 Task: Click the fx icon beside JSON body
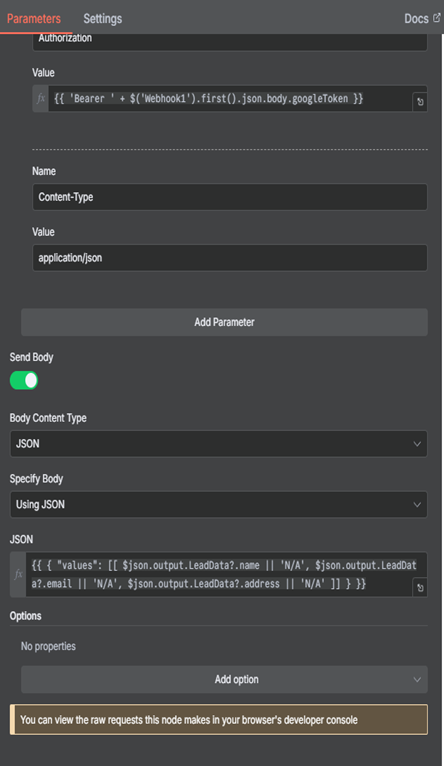(x=18, y=574)
